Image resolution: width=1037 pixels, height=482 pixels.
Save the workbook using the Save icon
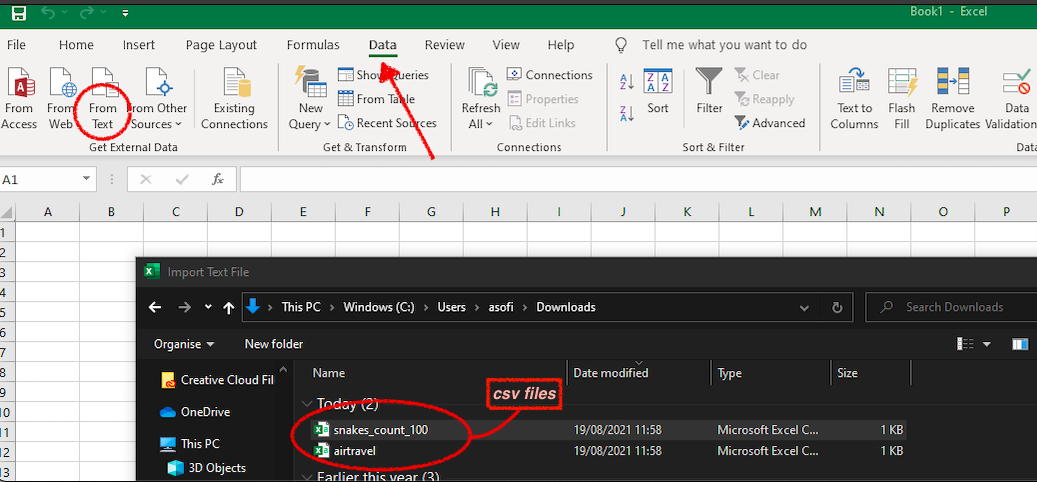tap(19, 13)
